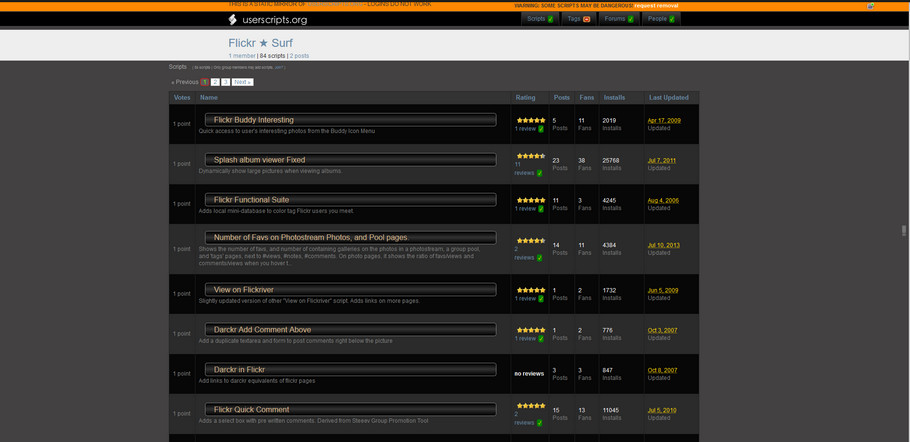Click the star rating for Darckr Add Comment Above

531,329
